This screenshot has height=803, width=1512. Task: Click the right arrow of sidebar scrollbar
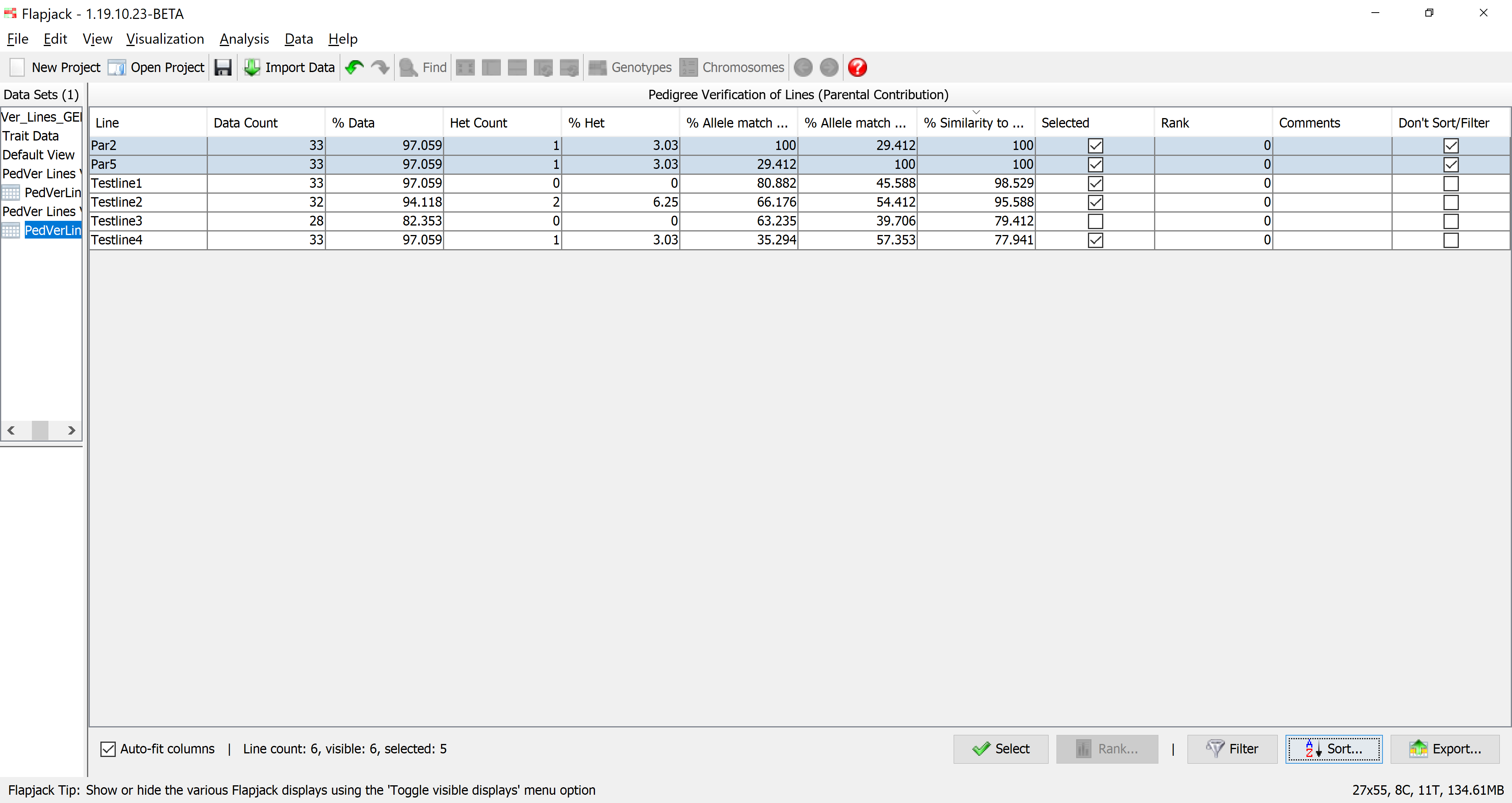click(x=71, y=430)
